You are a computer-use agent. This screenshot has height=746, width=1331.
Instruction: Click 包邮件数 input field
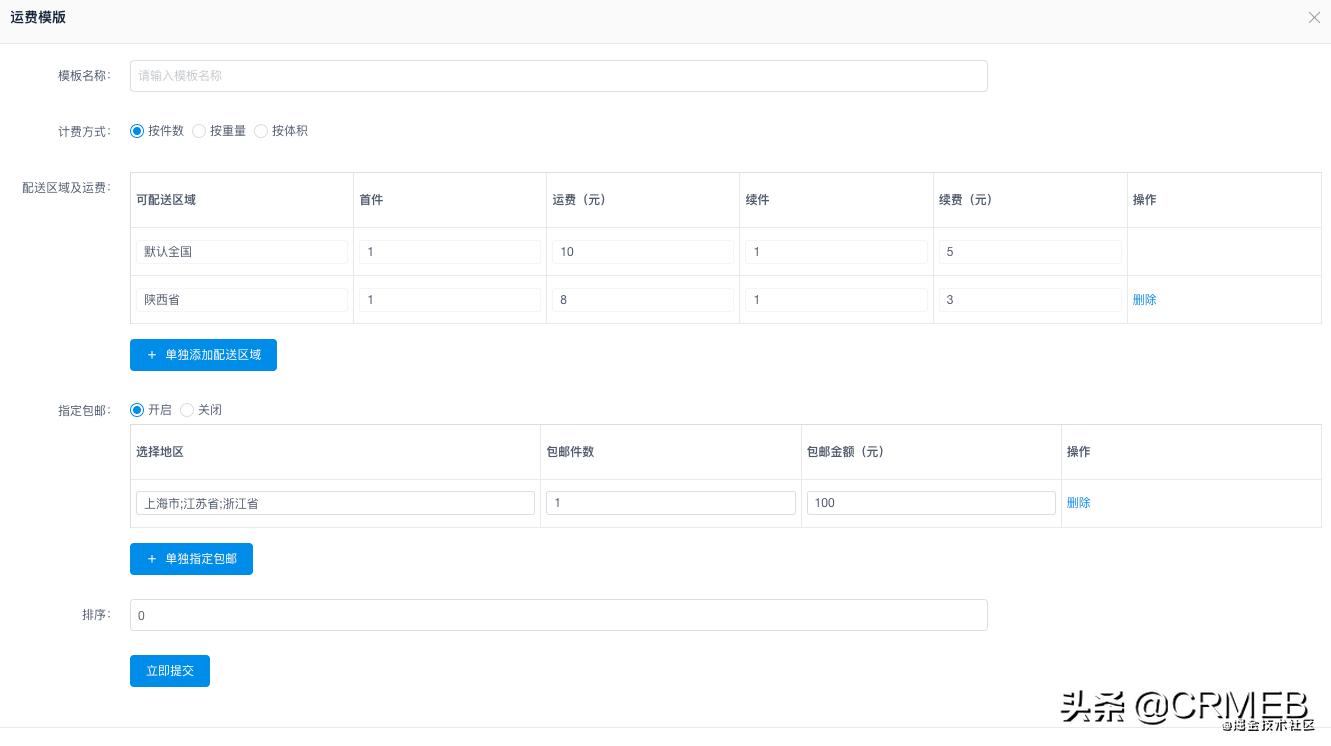click(x=670, y=503)
